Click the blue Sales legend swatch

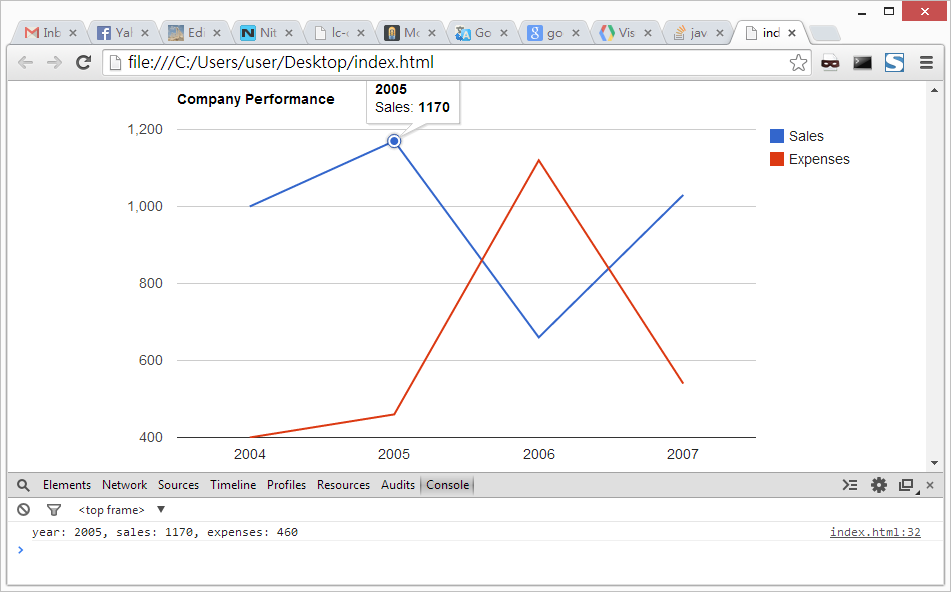pyautogui.click(x=777, y=136)
